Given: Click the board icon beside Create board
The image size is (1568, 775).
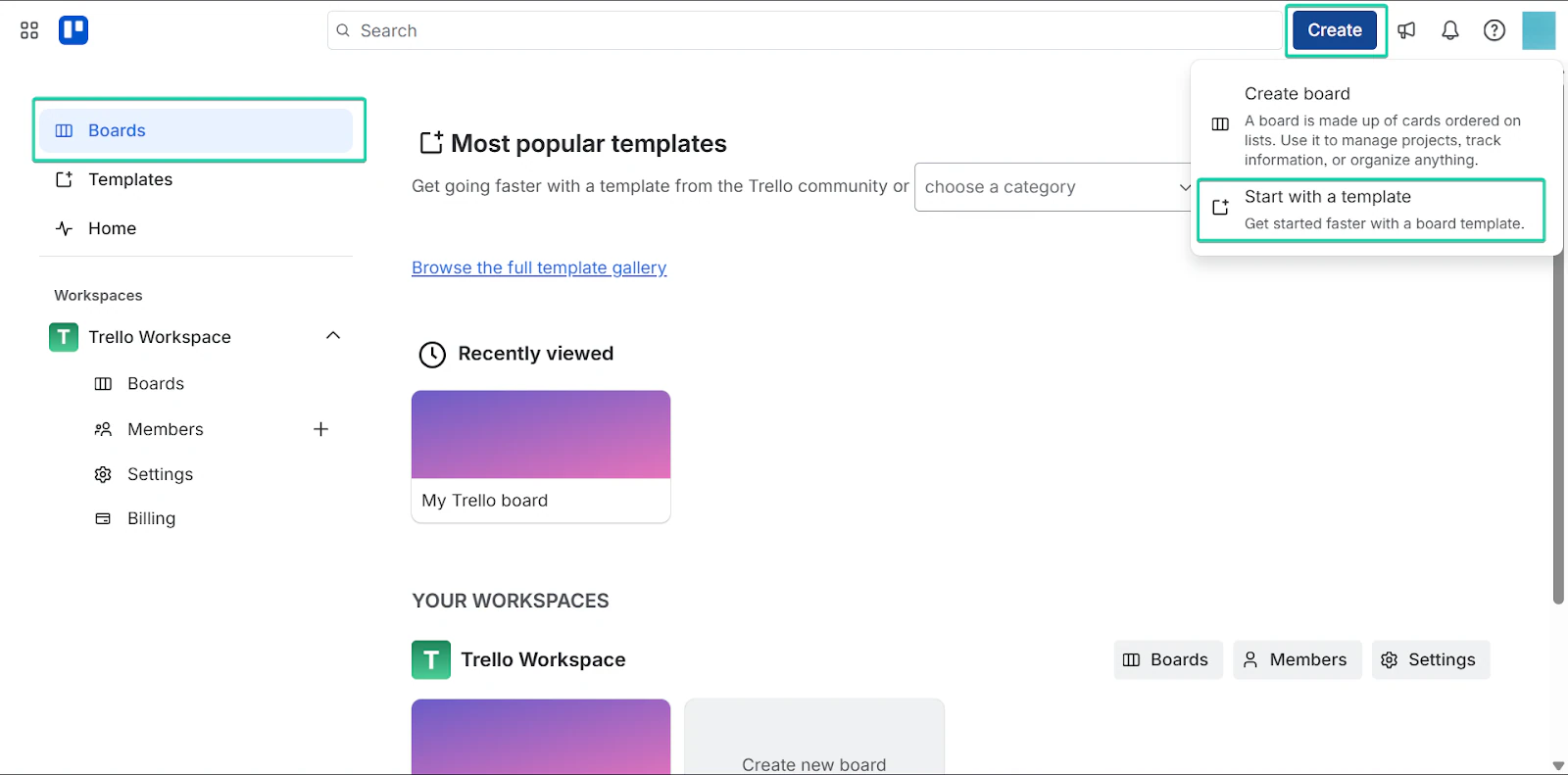Looking at the screenshot, I should point(1220,124).
